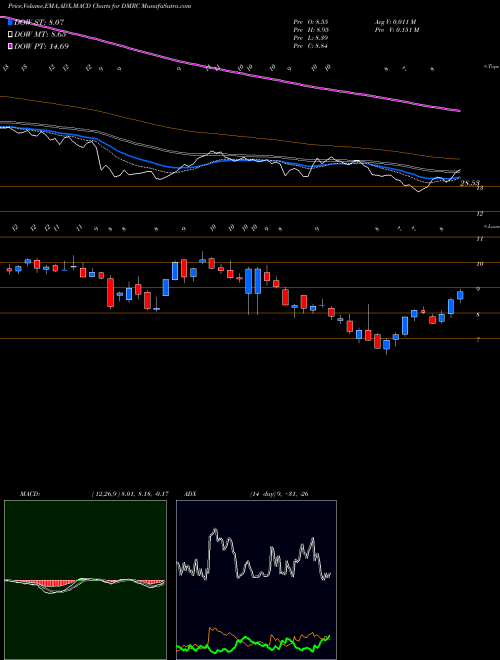Open the ADX indicator chart panel
Image resolution: width=500 pixels, height=660 pixels.
pos(256,580)
